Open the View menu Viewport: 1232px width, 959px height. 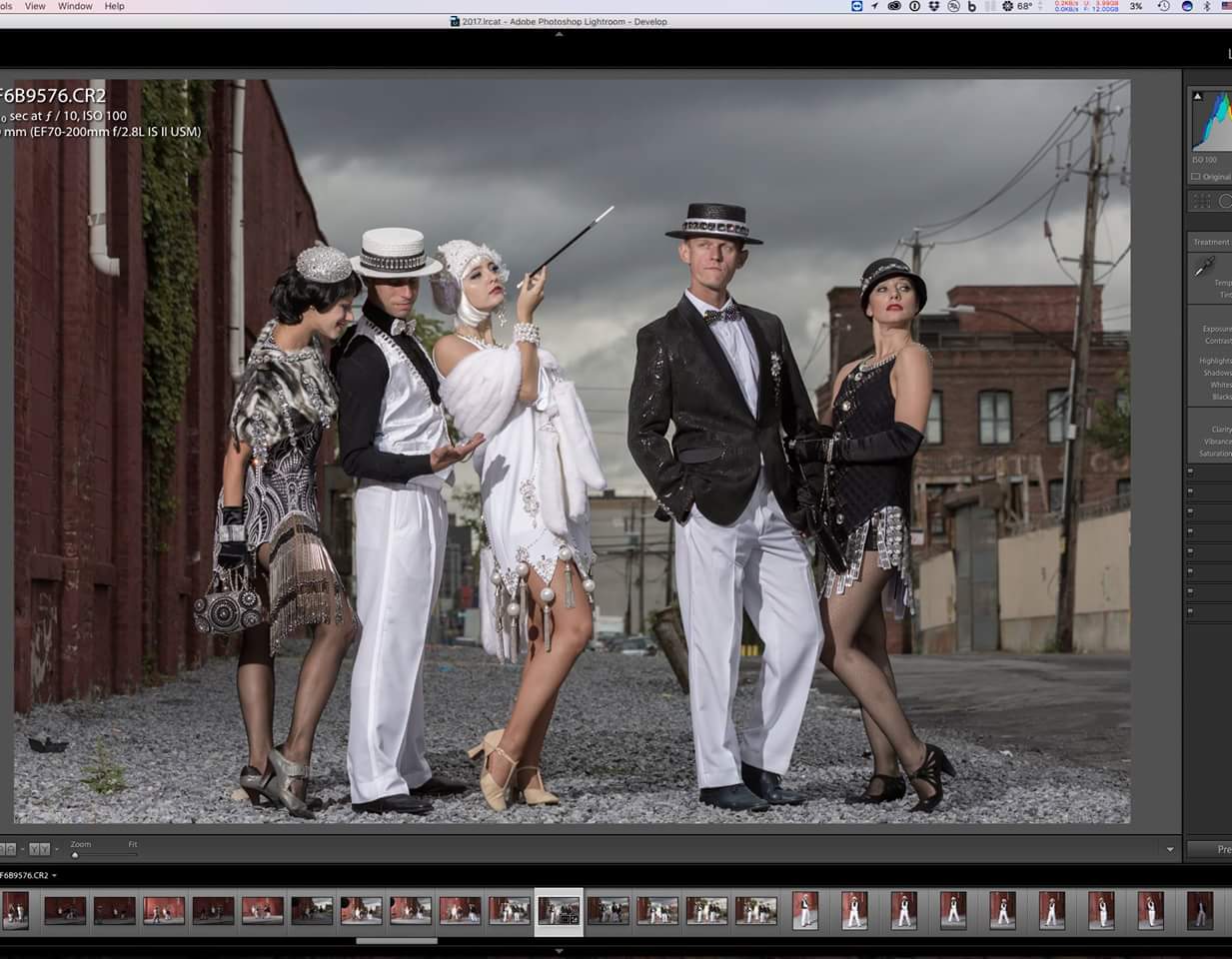(x=35, y=6)
